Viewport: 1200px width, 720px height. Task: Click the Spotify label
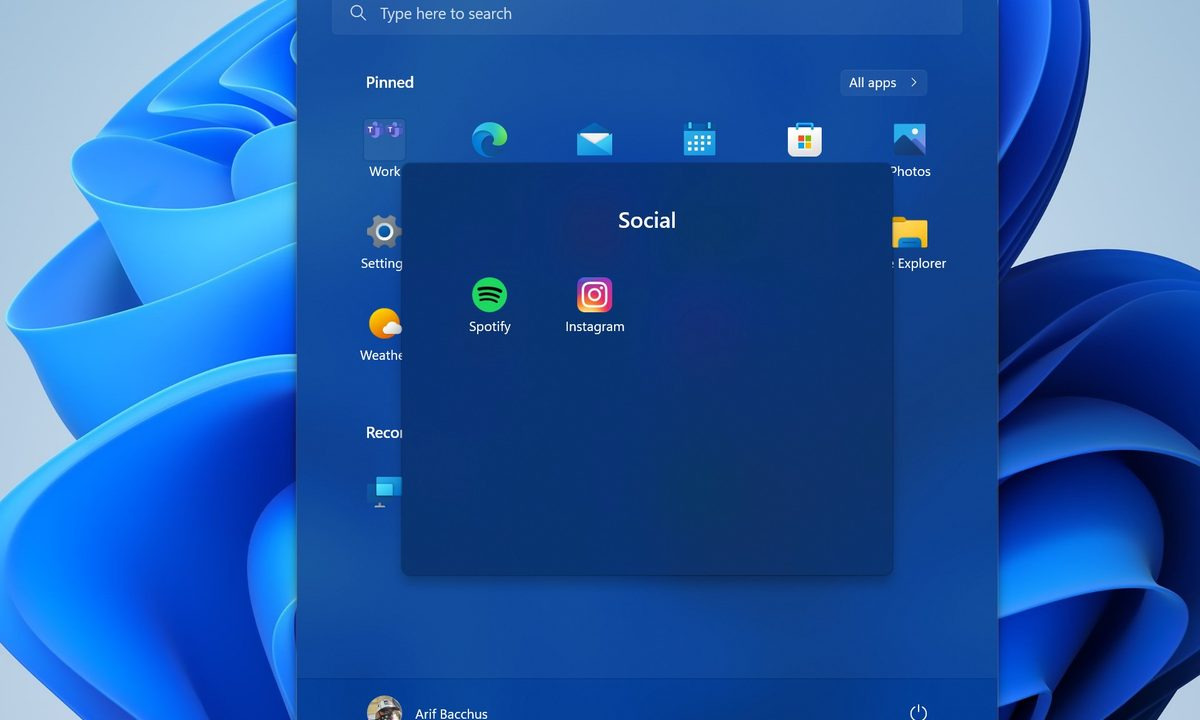click(x=490, y=327)
